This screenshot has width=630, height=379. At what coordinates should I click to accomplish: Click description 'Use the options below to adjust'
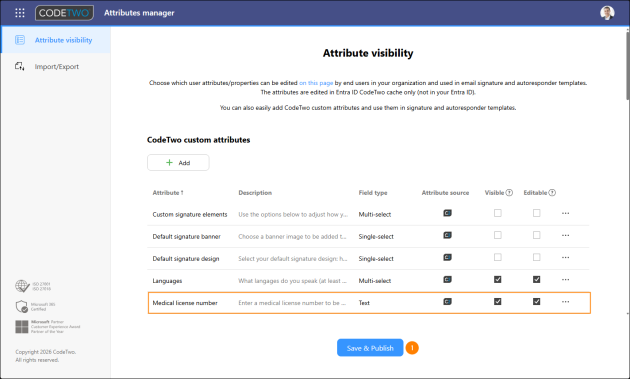tap(293, 215)
